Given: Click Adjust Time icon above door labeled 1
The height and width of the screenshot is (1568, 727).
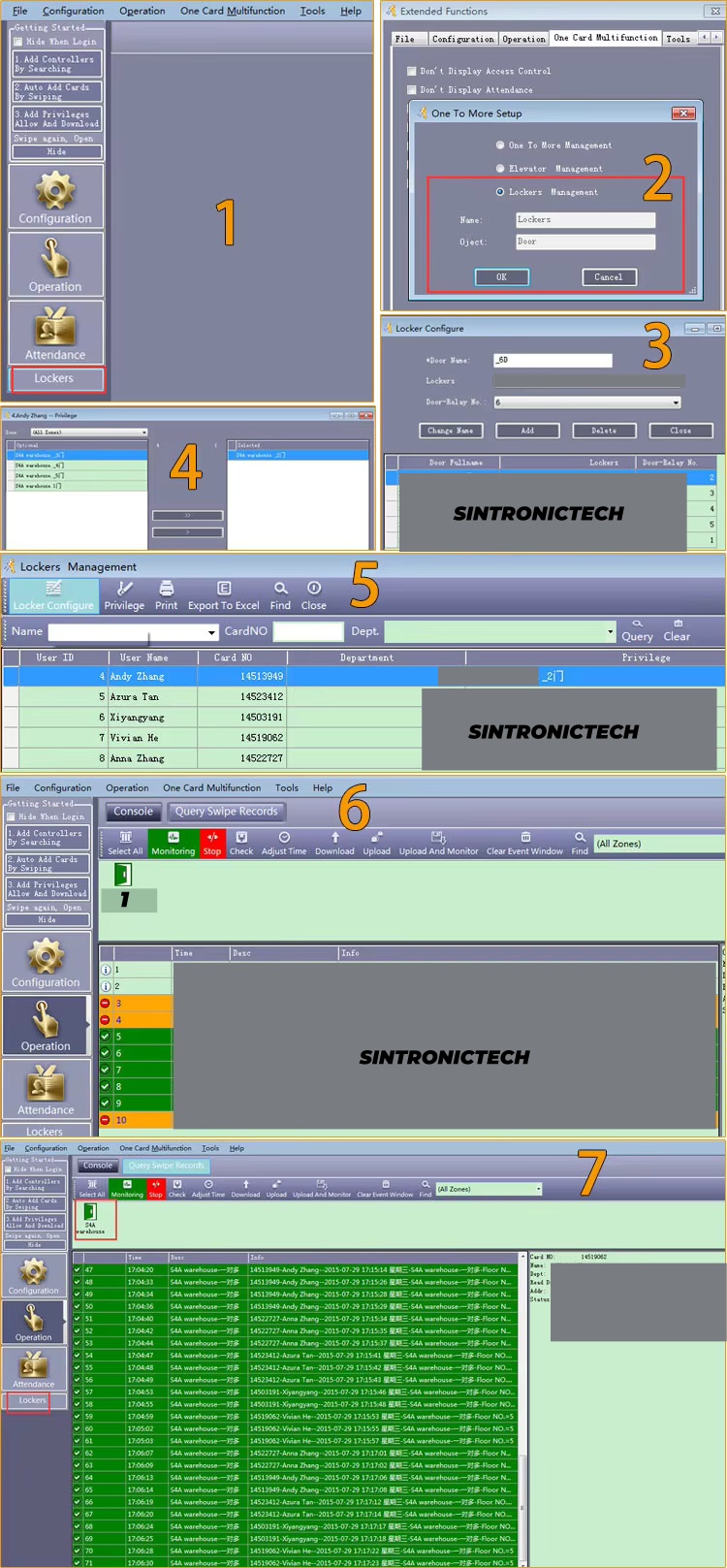Looking at the screenshot, I should [x=284, y=837].
